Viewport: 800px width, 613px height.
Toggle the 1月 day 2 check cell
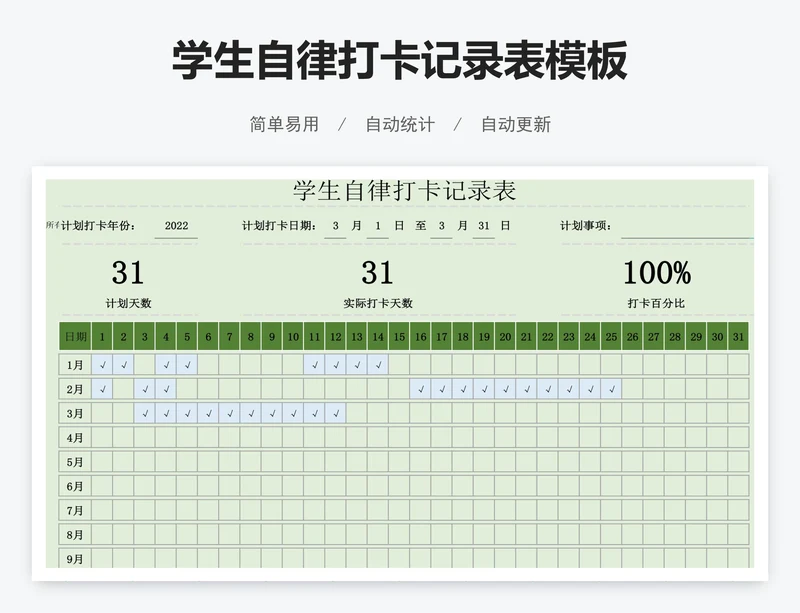123,365
